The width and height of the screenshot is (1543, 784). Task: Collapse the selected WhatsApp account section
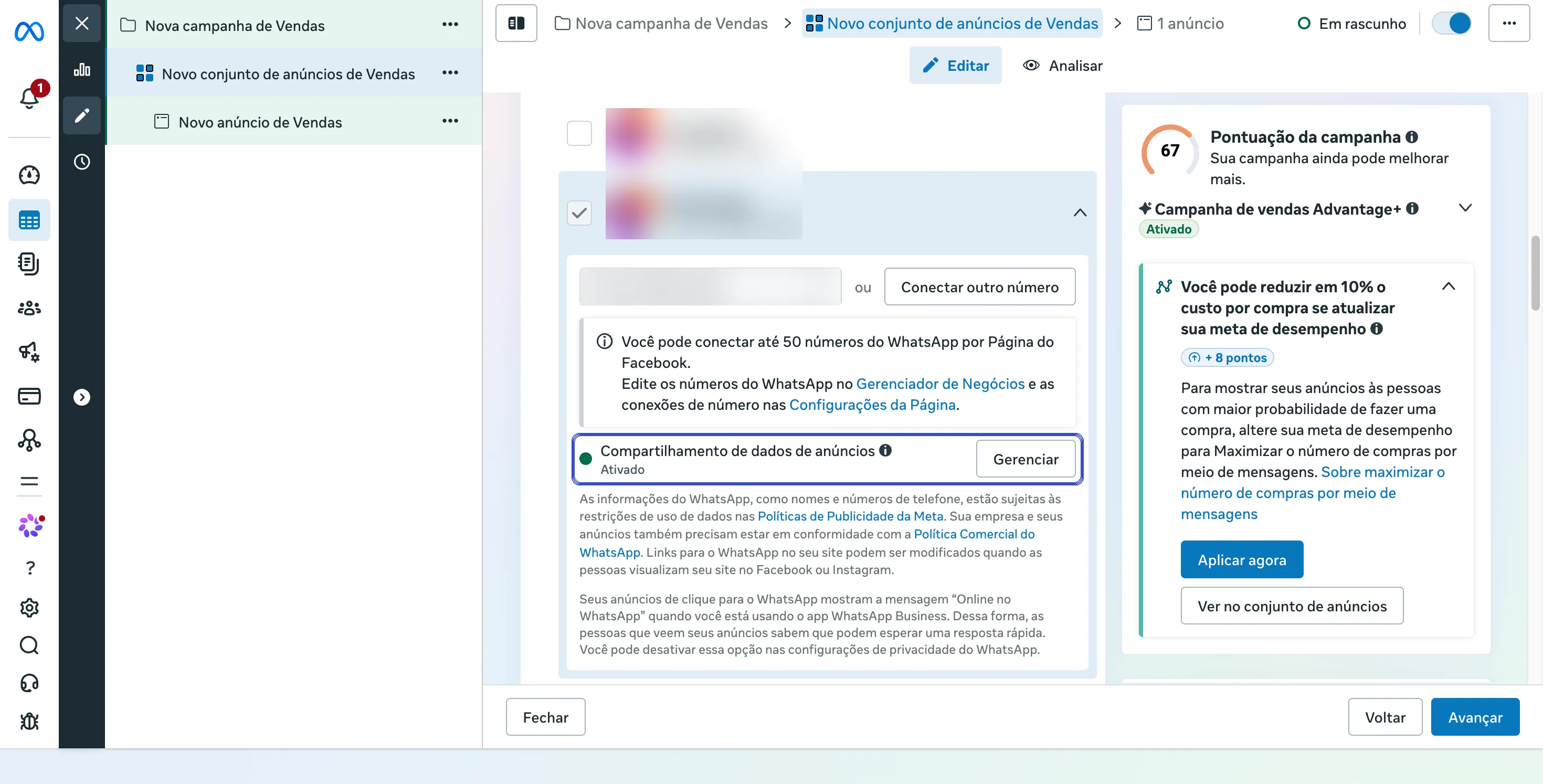pos(1080,213)
